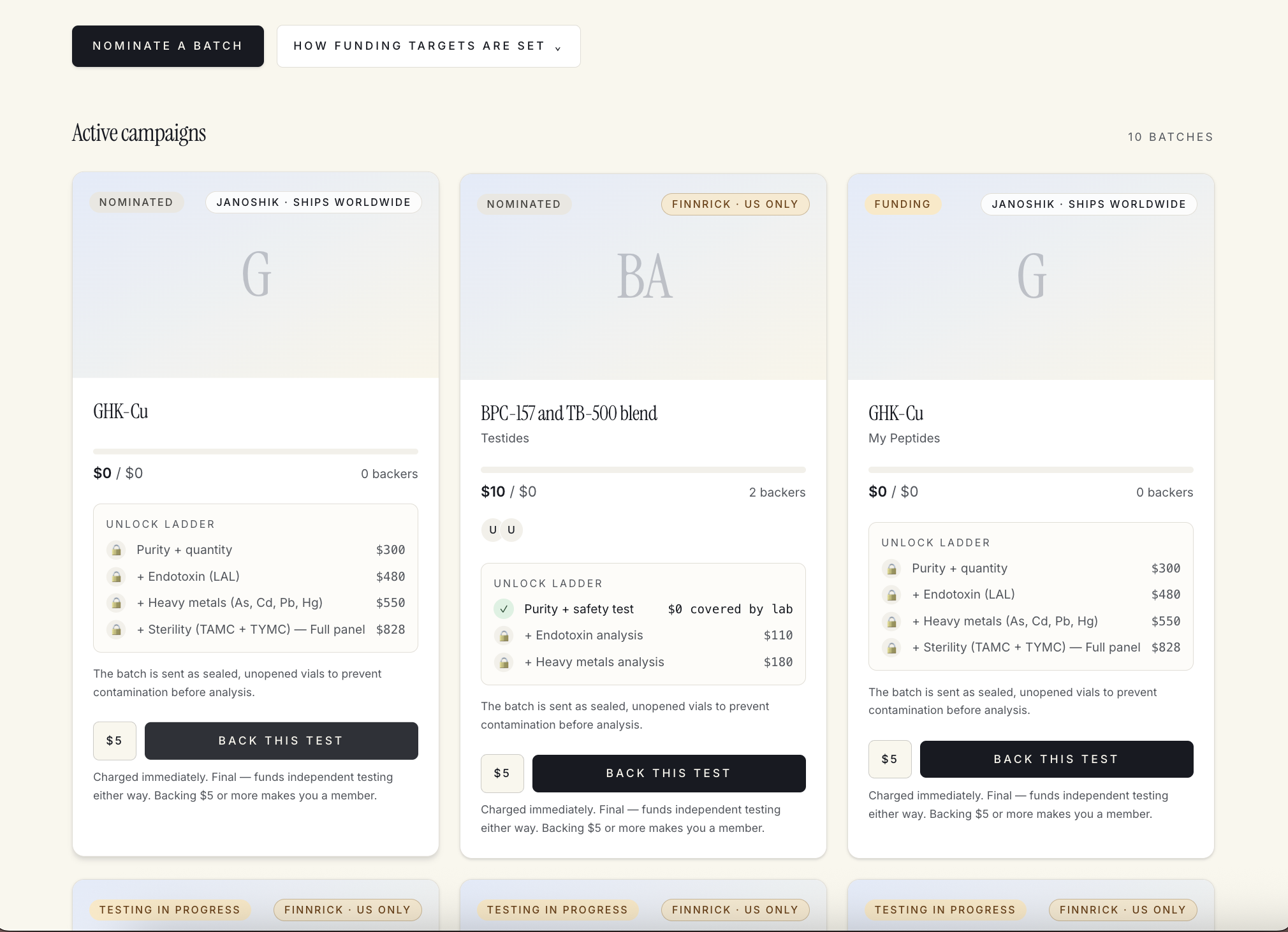
Task: Back the My Peptides GHK-Cu test
Action: (x=1057, y=759)
